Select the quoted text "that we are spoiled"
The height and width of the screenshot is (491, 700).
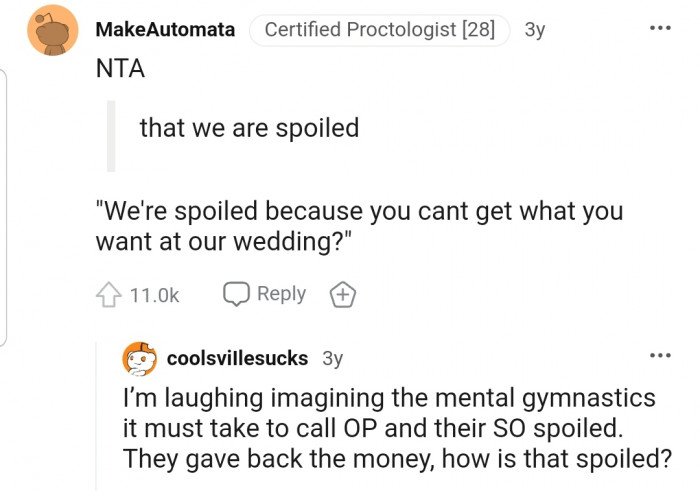pos(249,128)
